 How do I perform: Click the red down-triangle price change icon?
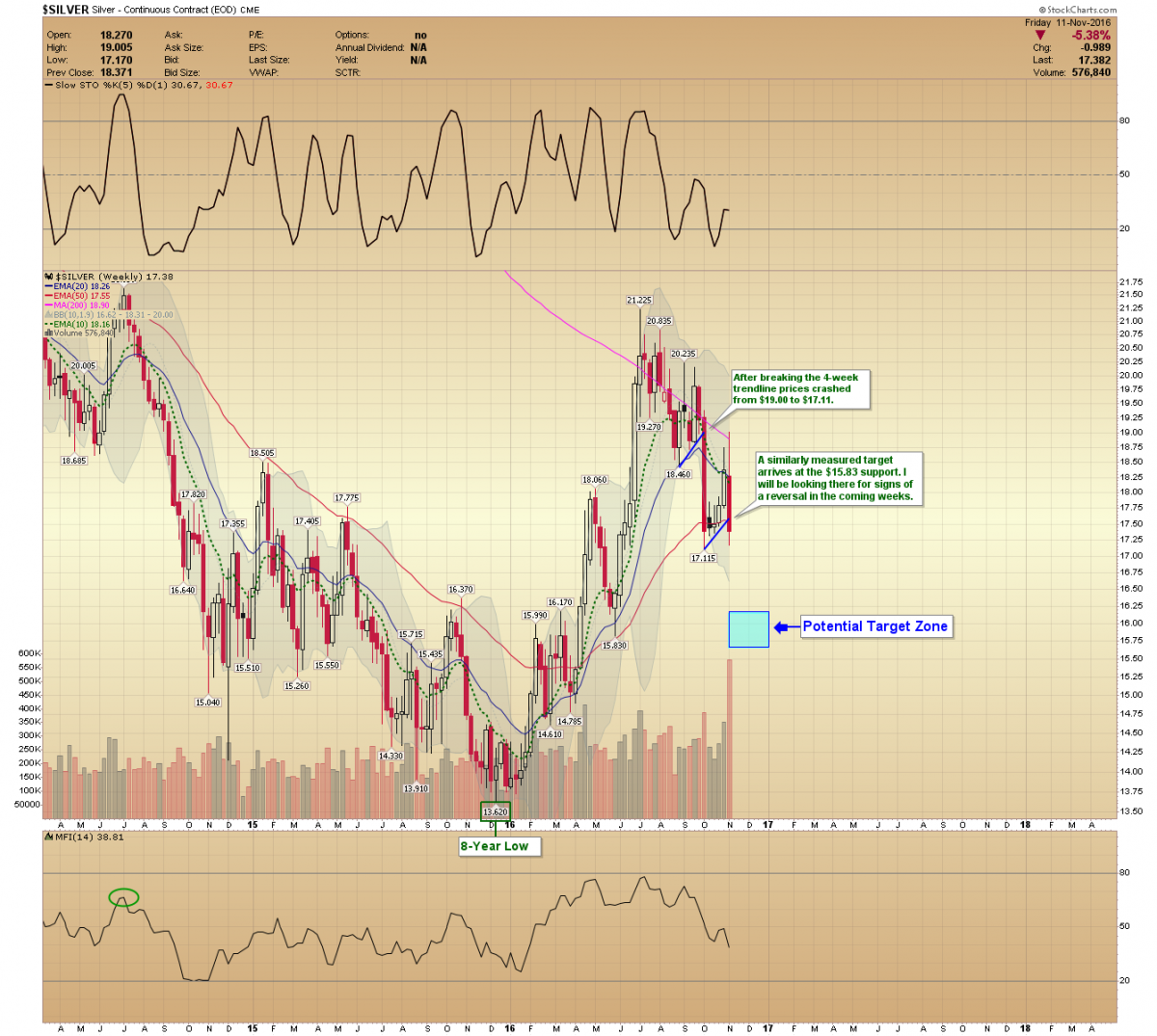click(x=1039, y=36)
